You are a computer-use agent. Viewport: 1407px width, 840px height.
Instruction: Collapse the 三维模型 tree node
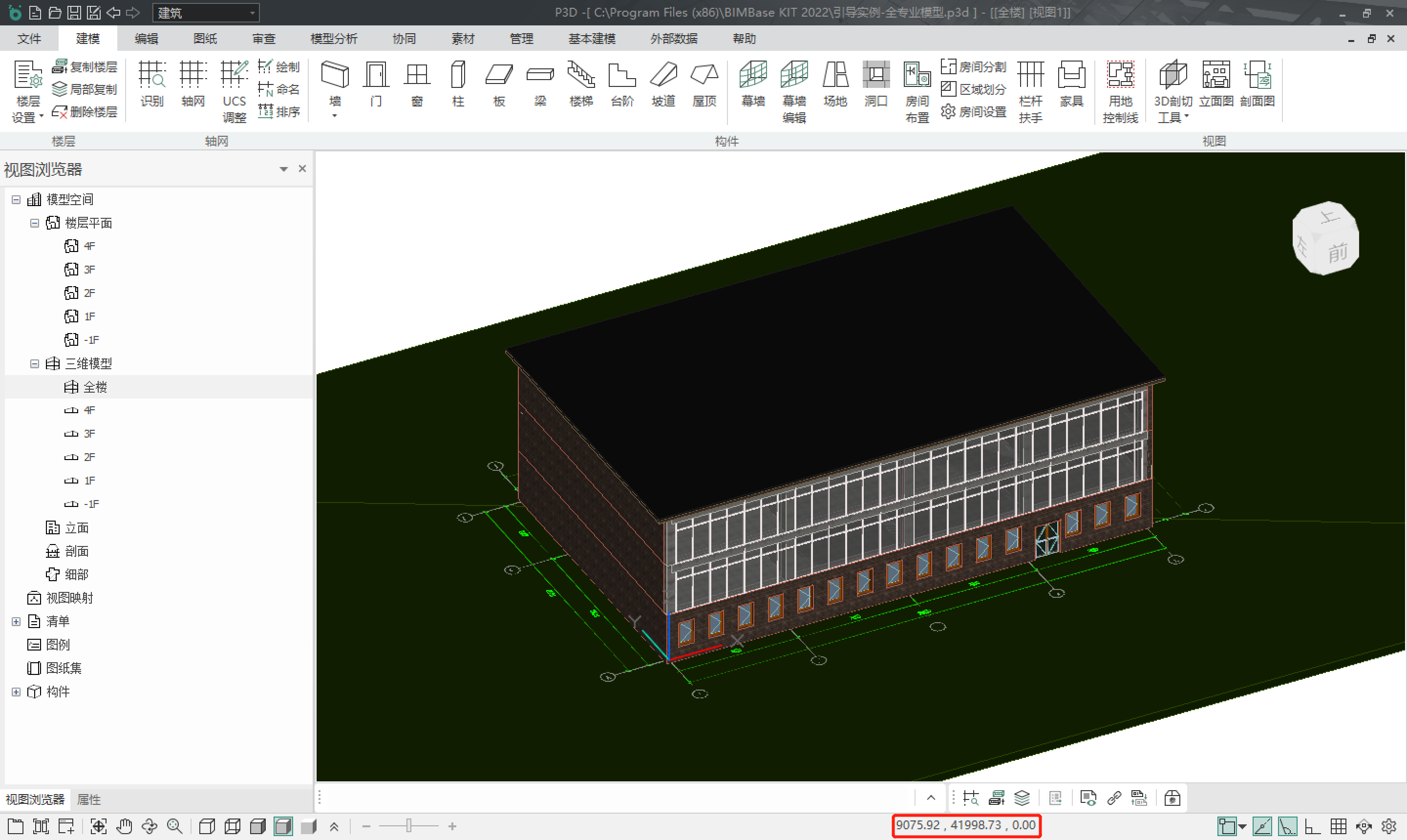click(x=35, y=363)
